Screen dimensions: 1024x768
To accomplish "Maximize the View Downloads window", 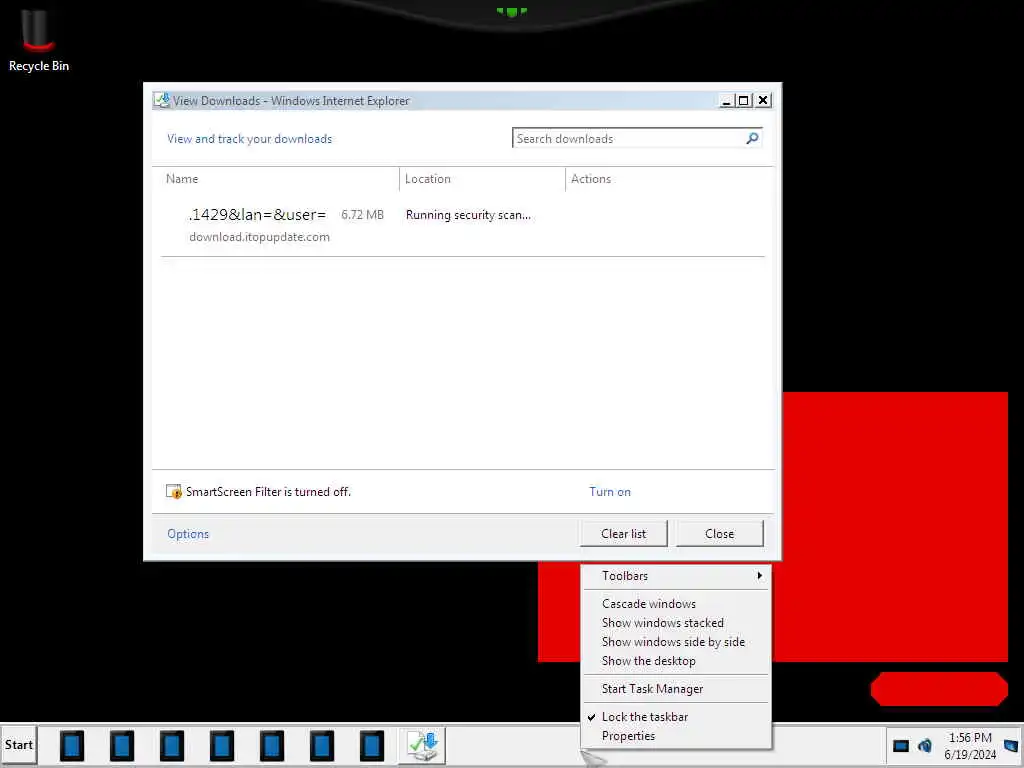I will point(743,101).
